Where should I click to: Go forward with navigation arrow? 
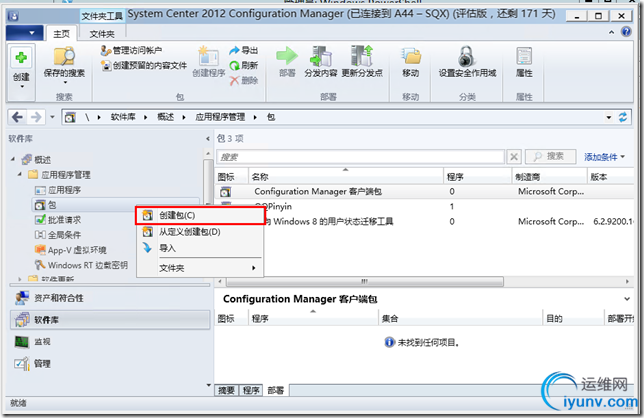[x=36, y=117]
